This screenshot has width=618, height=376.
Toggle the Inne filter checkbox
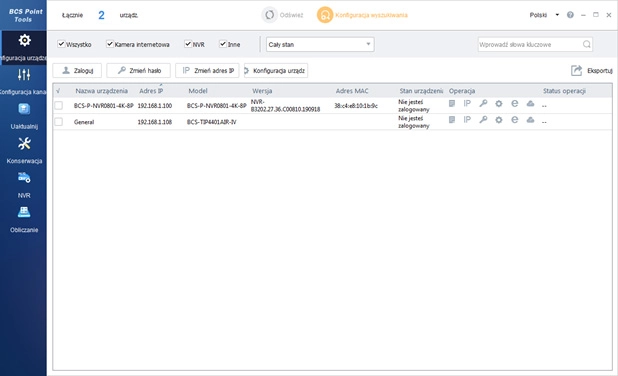(223, 44)
